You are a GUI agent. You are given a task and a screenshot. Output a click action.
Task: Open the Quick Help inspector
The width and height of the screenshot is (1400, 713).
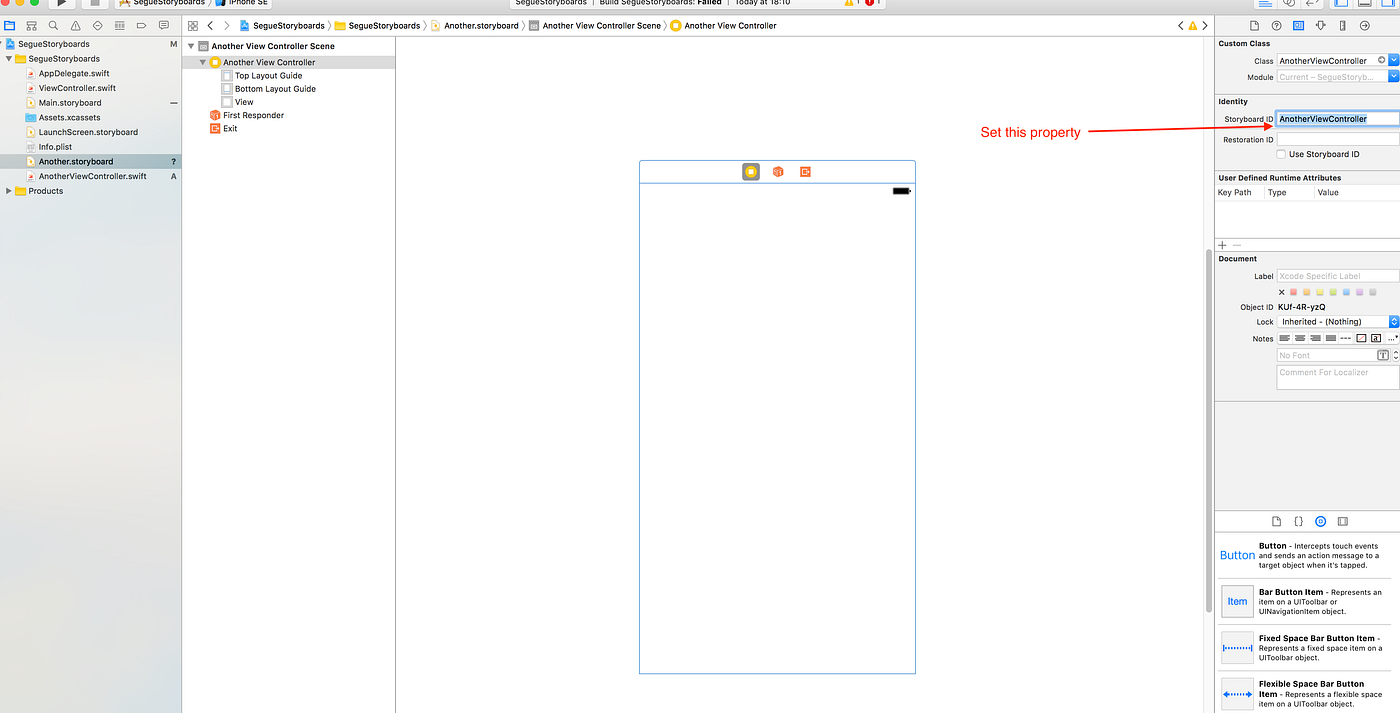pyautogui.click(x=1276, y=26)
